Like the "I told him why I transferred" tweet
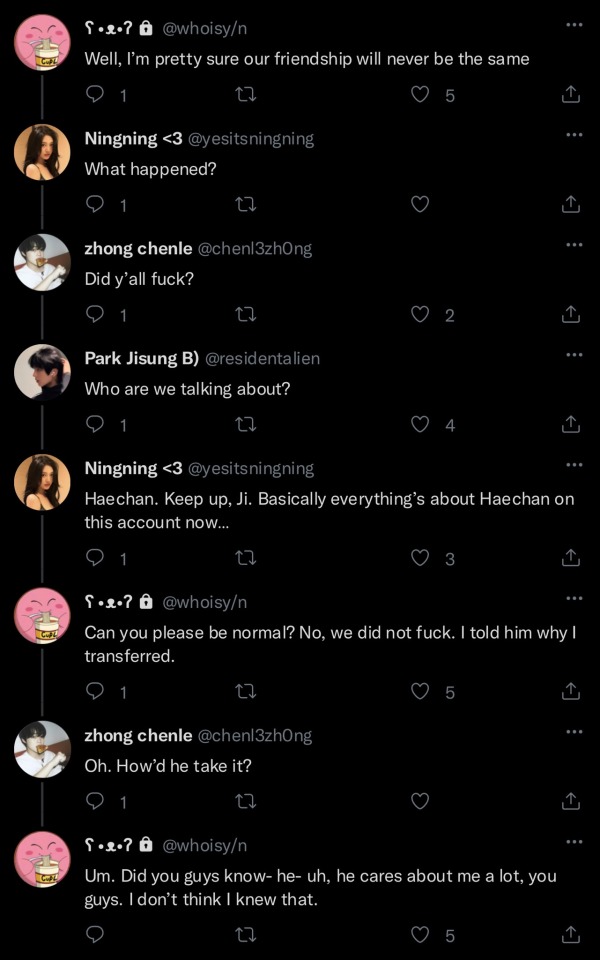The height and width of the screenshot is (960, 600). pyautogui.click(x=421, y=691)
